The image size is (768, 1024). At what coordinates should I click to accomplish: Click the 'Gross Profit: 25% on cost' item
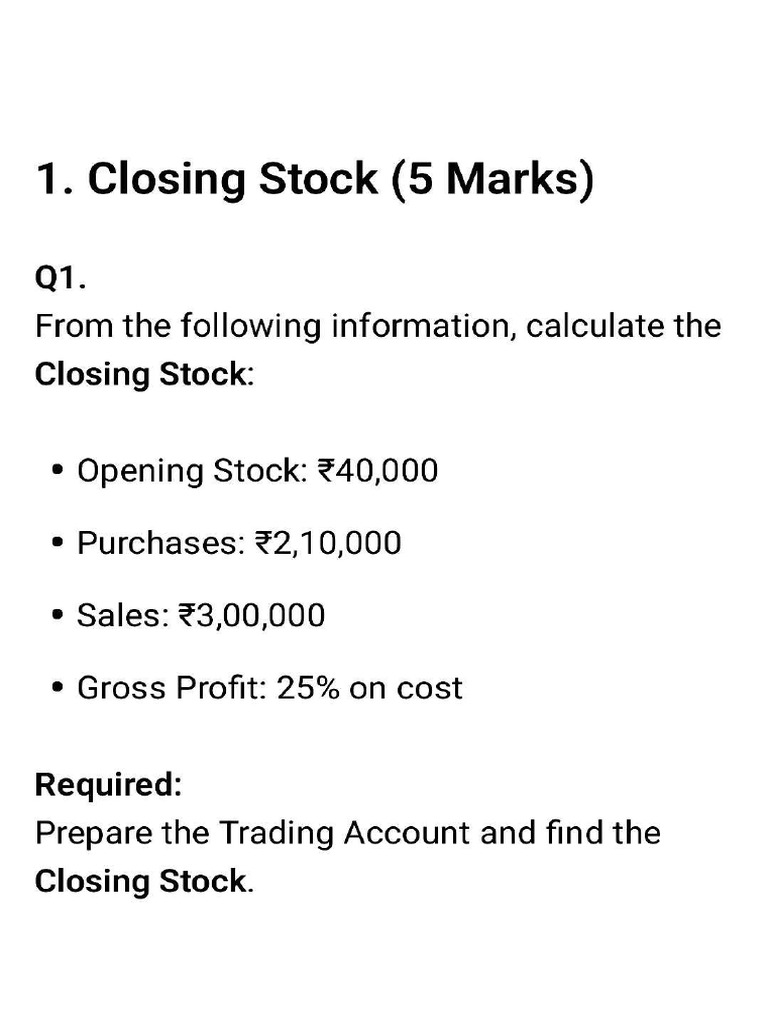pyautogui.click(x=270, y=688)
